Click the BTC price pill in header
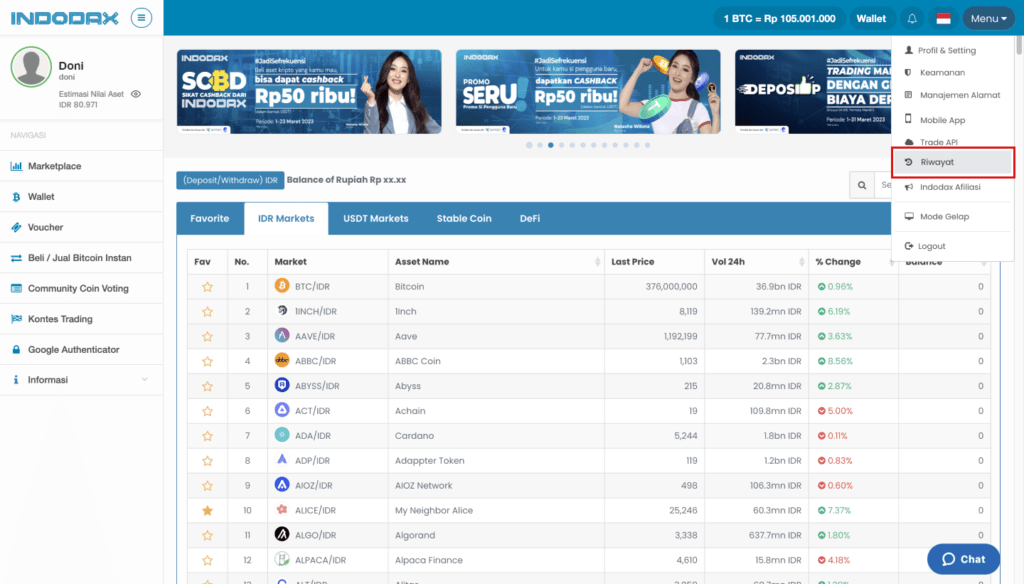 coord(779,18)
